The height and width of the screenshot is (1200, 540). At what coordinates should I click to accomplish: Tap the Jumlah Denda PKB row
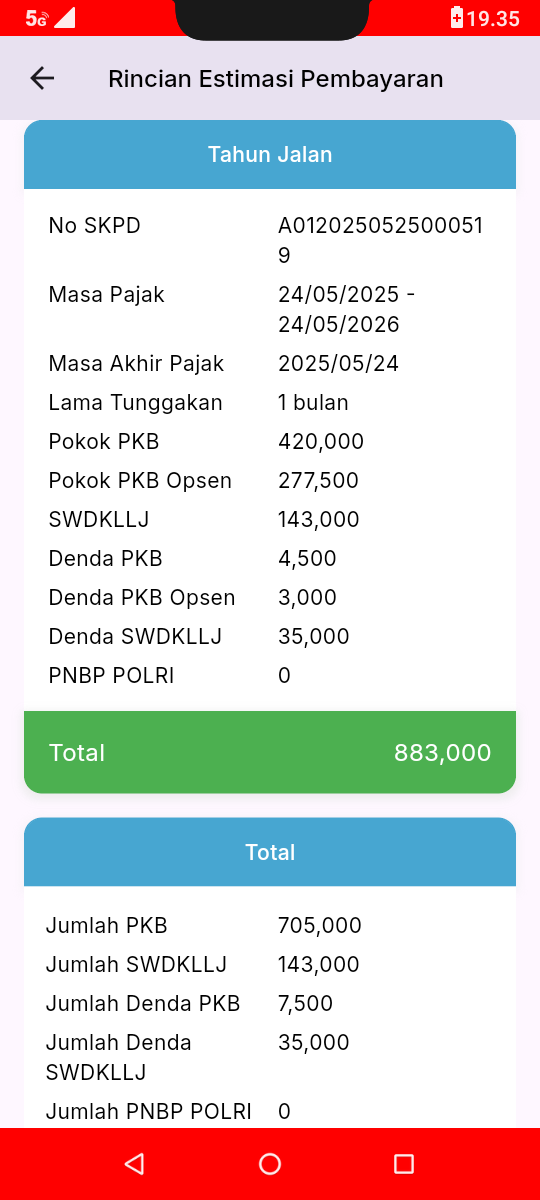click(270, 1004)
